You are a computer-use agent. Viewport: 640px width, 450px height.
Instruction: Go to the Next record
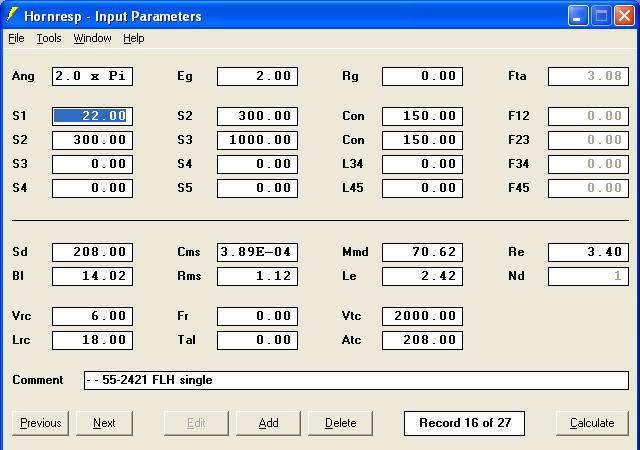tap(104, 423)
